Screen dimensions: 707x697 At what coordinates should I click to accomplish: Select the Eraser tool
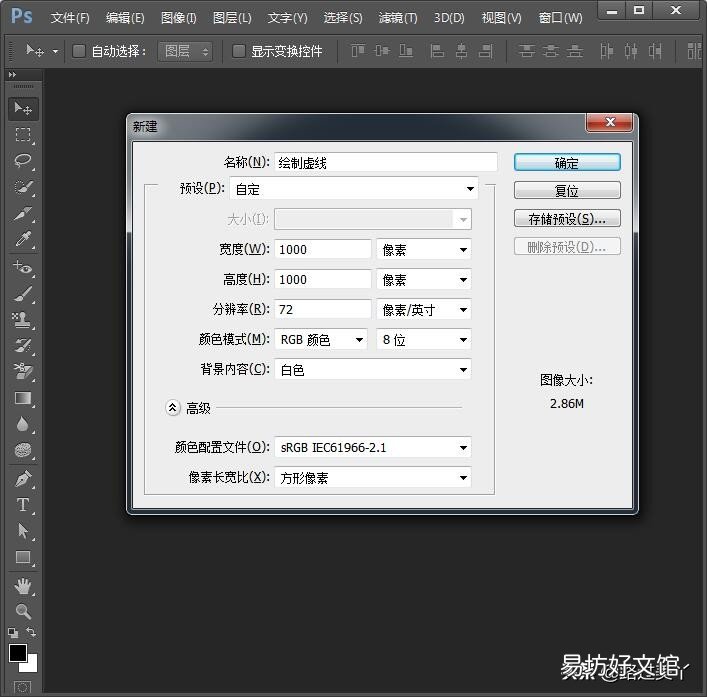[23, 371]
